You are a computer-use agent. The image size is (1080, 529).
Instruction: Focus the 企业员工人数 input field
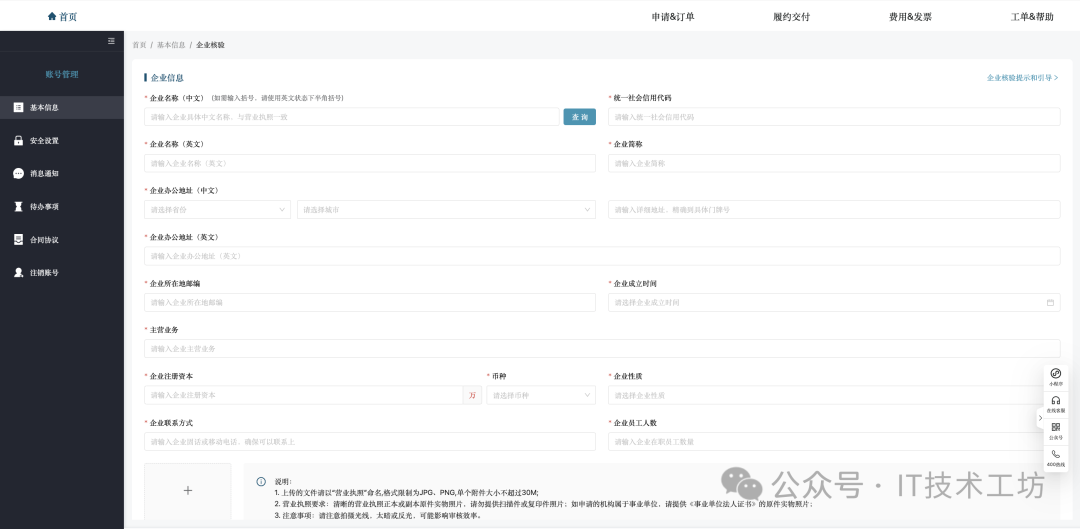(834, 442)
